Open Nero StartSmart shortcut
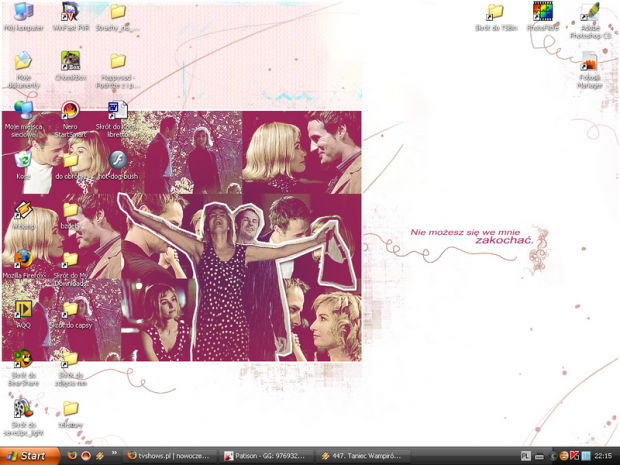Viewport: 620px width, 465px height. click(70, 111)
